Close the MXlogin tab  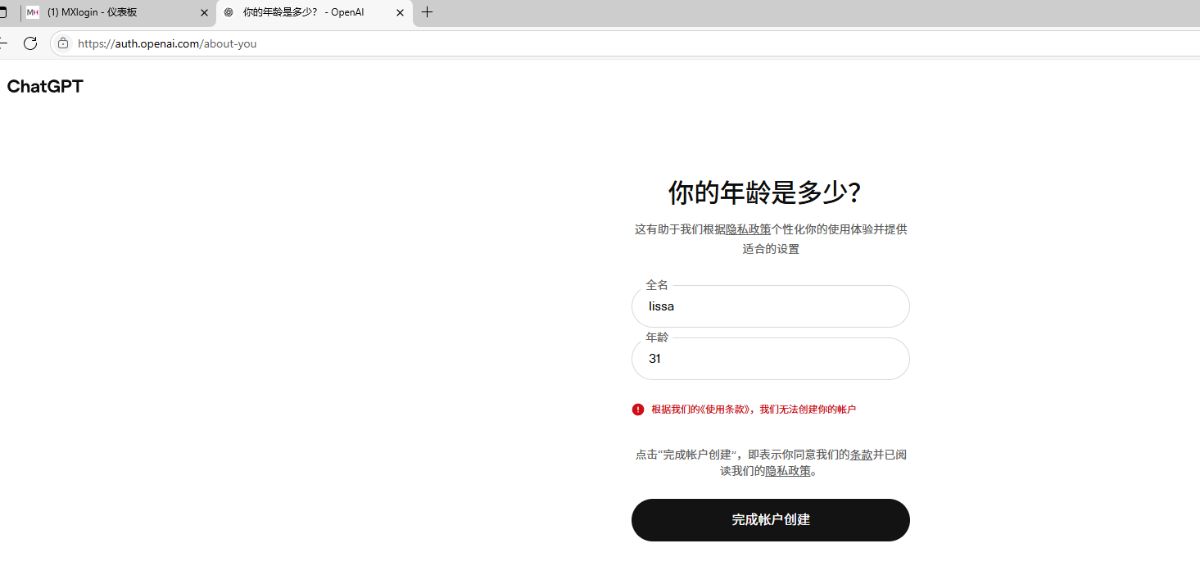click(x=204, y=13)
